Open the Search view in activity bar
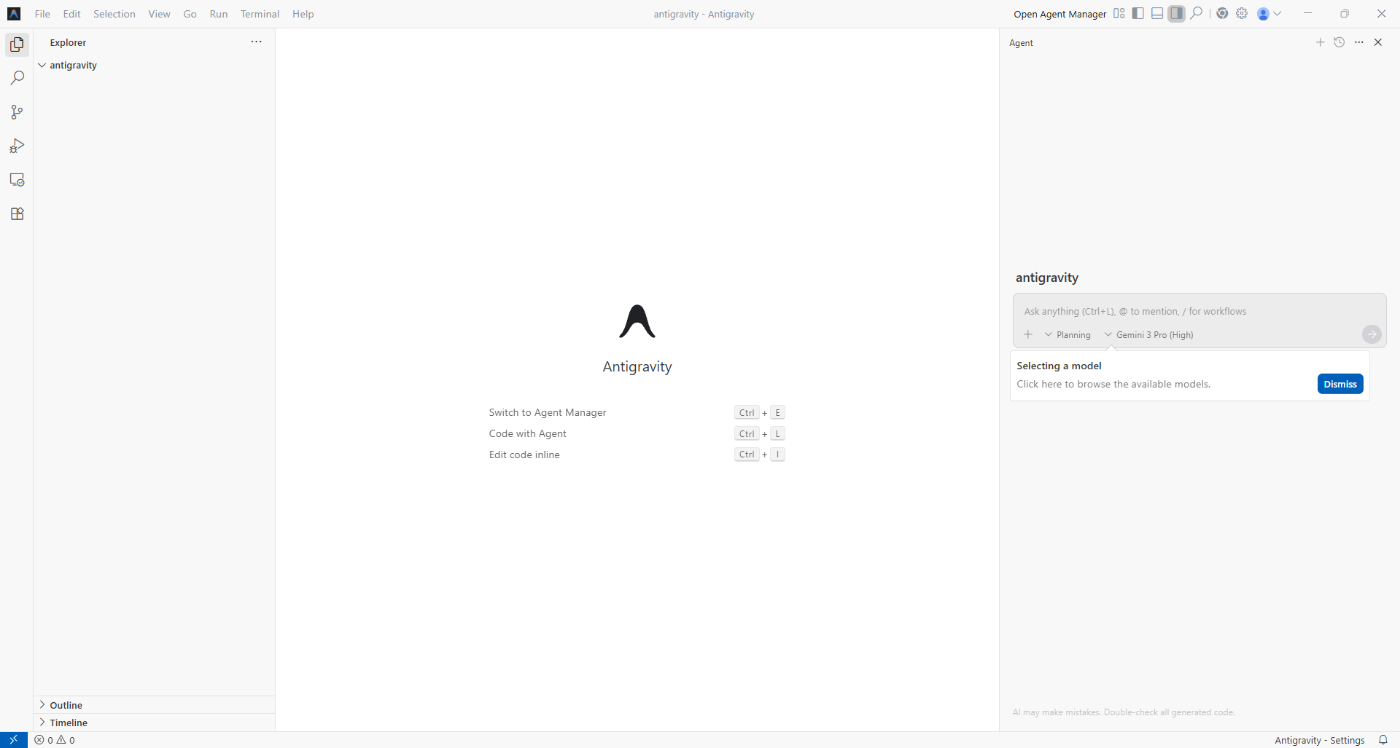The image size is (1400, 748). coord(17,78)
